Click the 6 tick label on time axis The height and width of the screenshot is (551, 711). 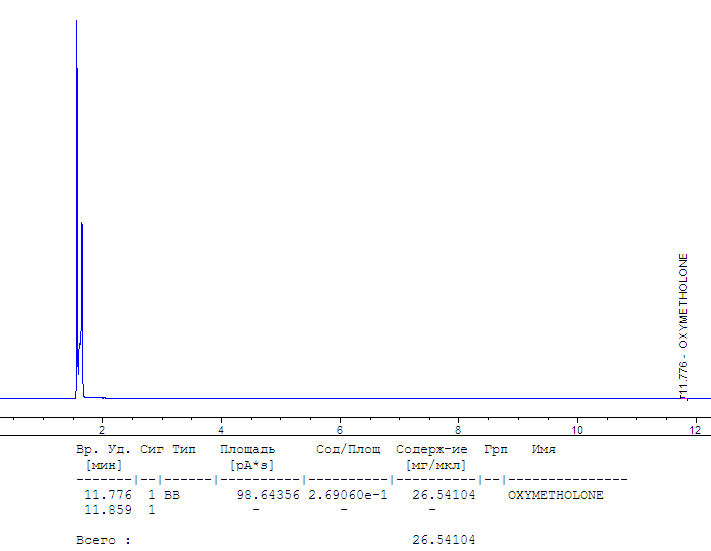point(339,429)
